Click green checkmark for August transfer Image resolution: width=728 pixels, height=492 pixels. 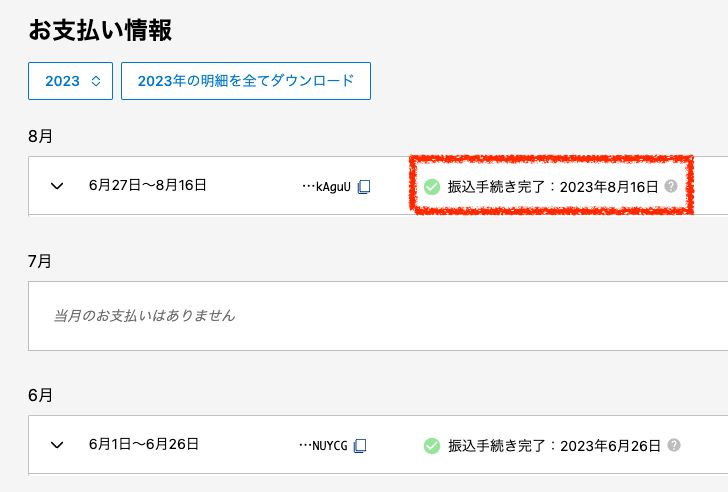[x=432, y=187]
